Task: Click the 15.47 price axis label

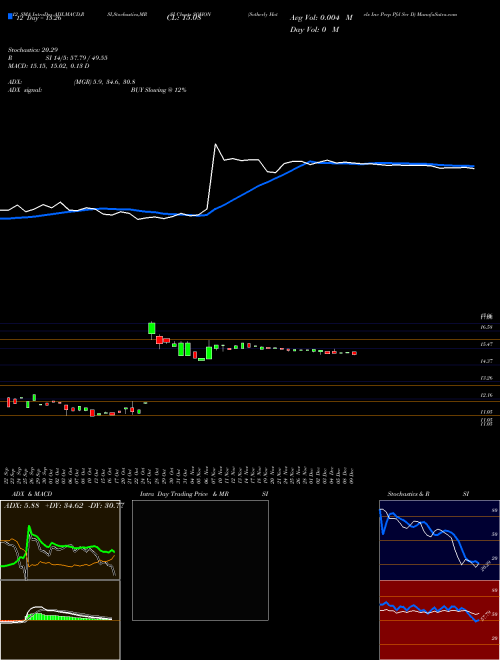Action: (x=487, y=344)
